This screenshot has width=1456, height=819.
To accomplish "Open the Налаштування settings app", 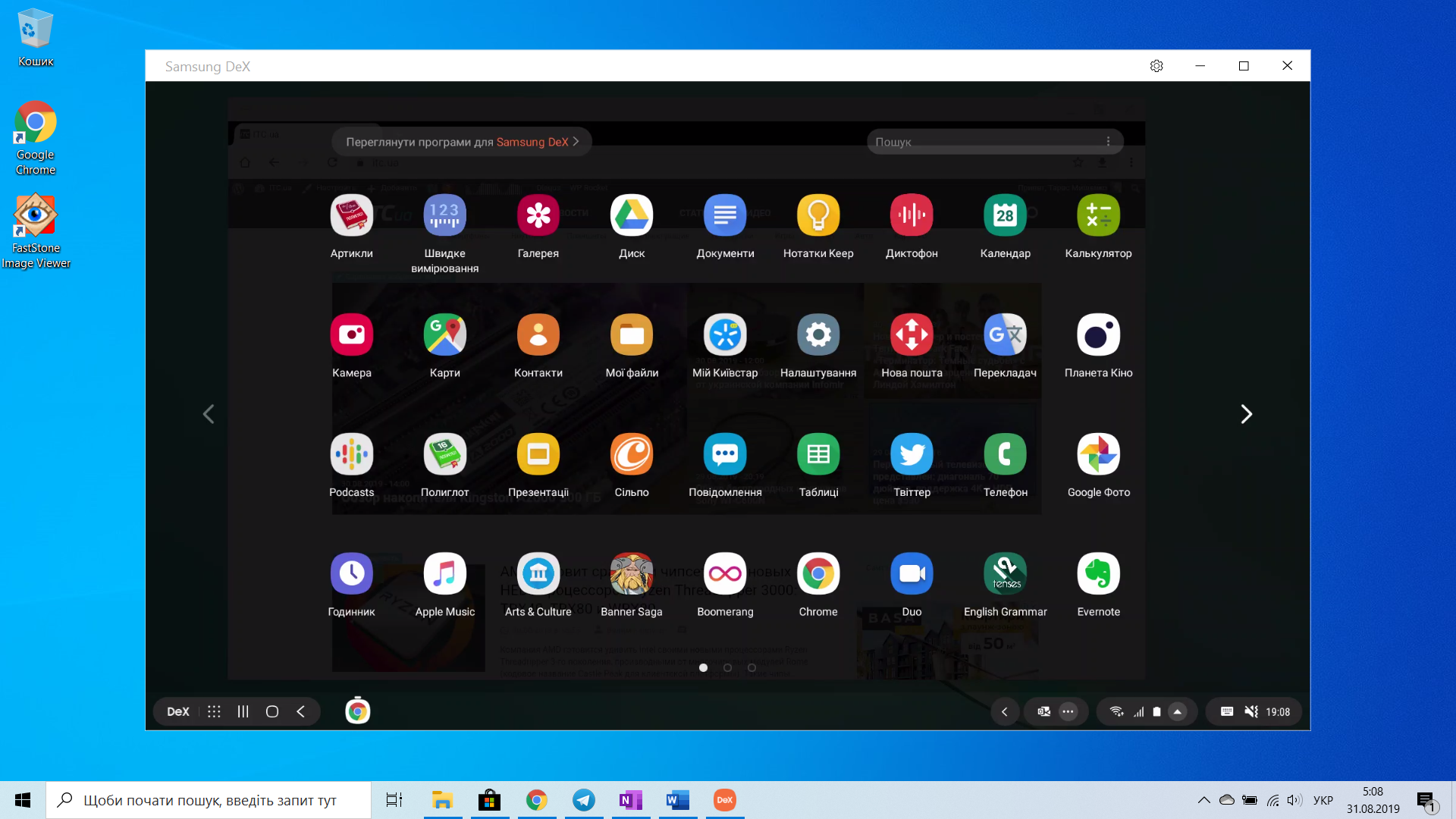I will (x=818, y=334).
